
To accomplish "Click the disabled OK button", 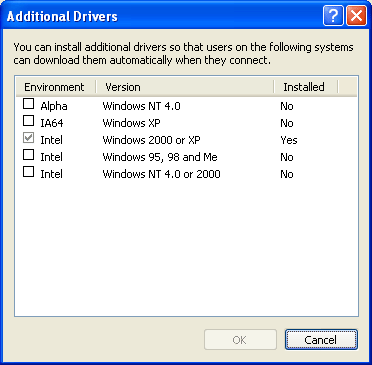I will point(240,340).
